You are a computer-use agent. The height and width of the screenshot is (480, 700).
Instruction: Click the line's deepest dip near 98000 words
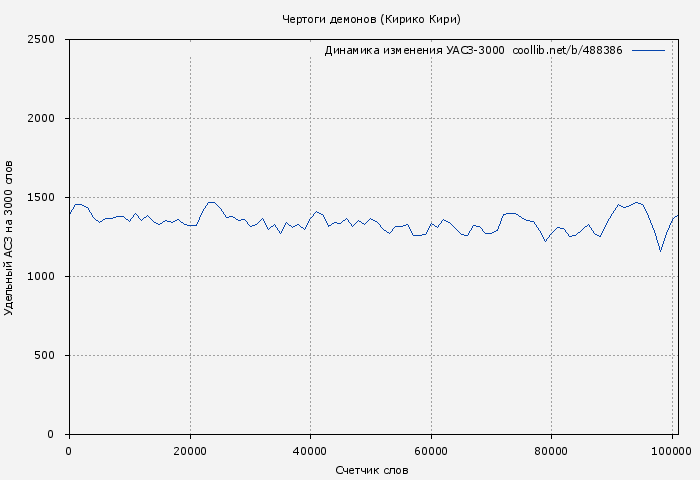(660, 251)
